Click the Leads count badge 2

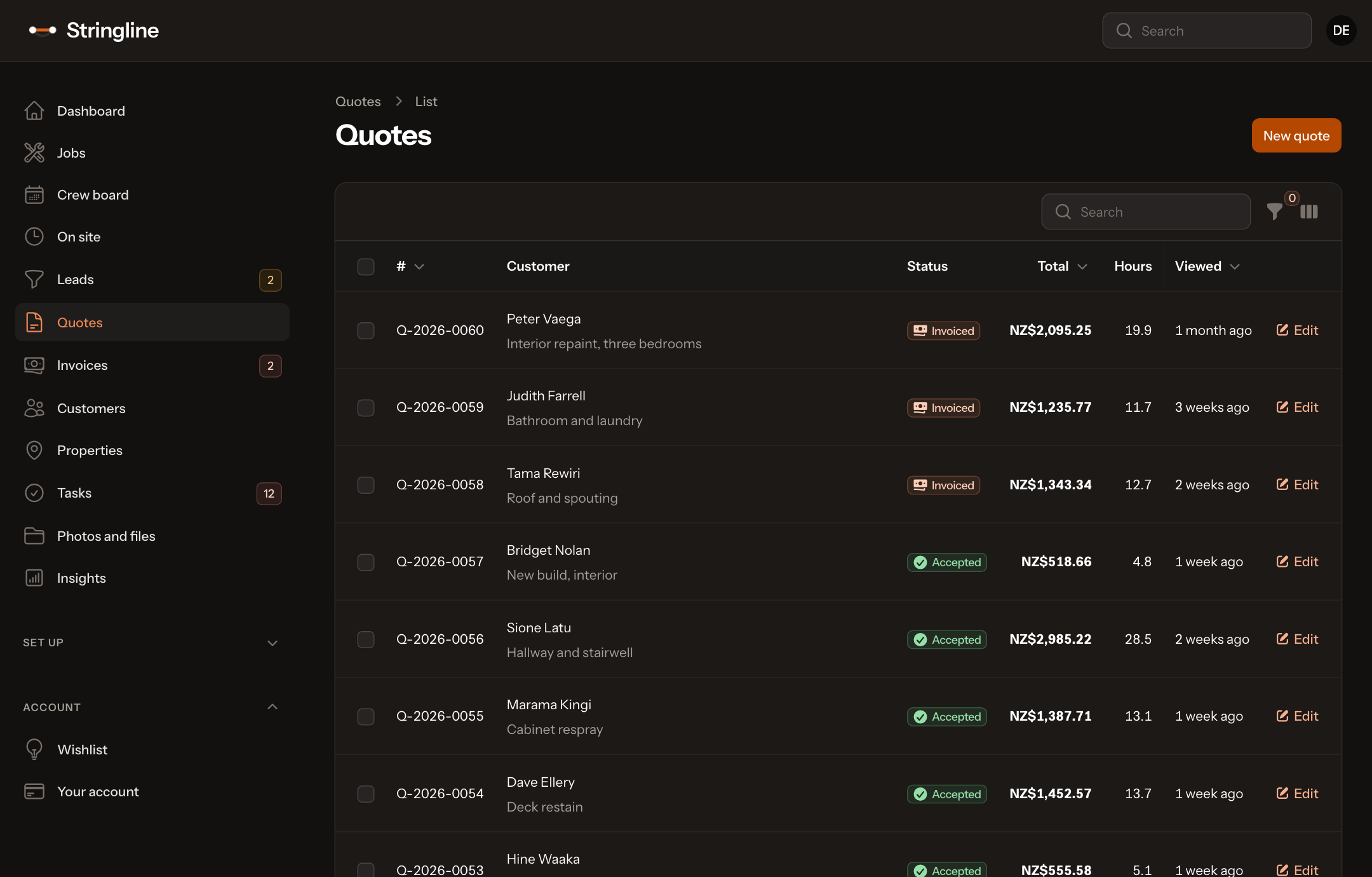click(x=271, y=280)
